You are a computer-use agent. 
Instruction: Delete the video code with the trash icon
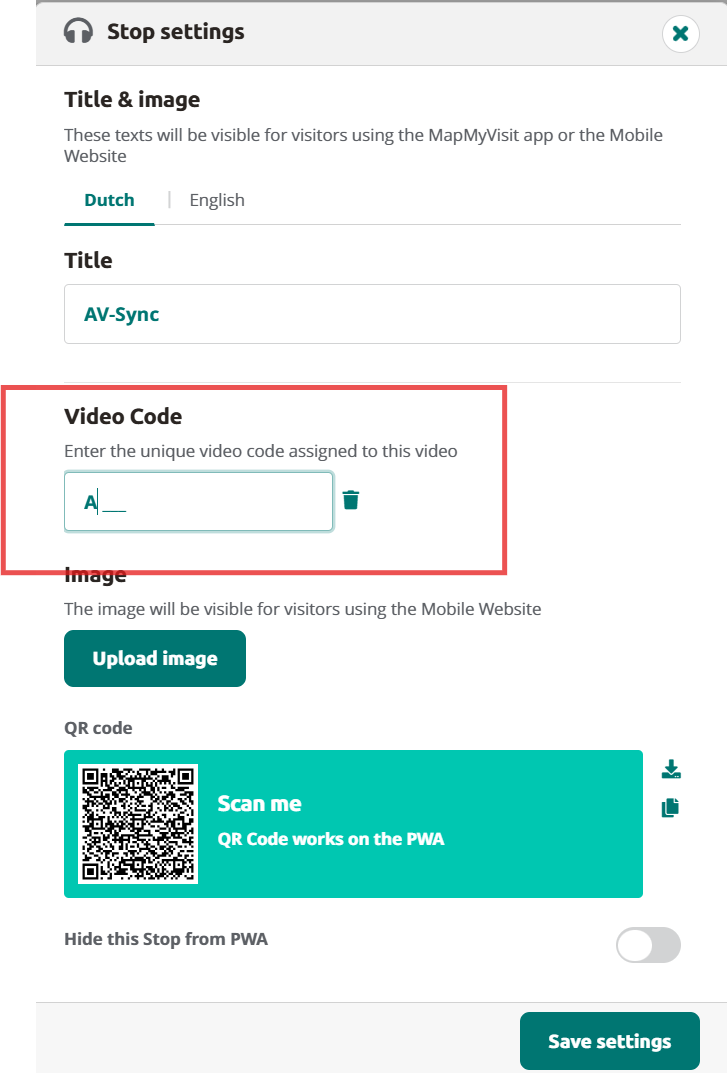tap(351, 500)
